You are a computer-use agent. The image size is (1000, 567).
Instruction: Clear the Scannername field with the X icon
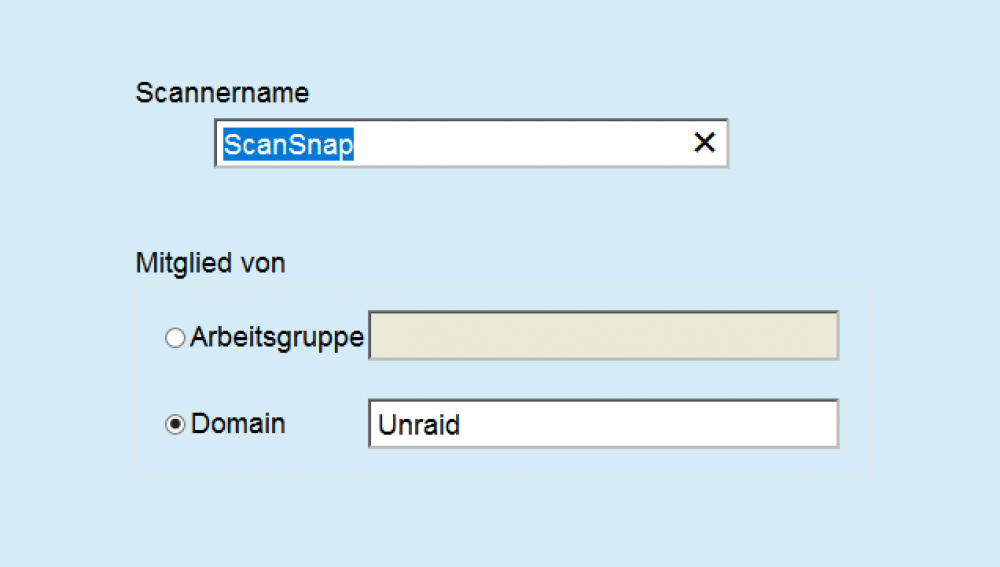(704, 142)
